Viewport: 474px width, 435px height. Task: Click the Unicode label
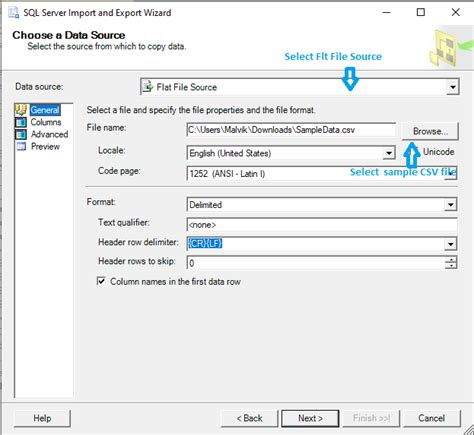tap(438, 152)
